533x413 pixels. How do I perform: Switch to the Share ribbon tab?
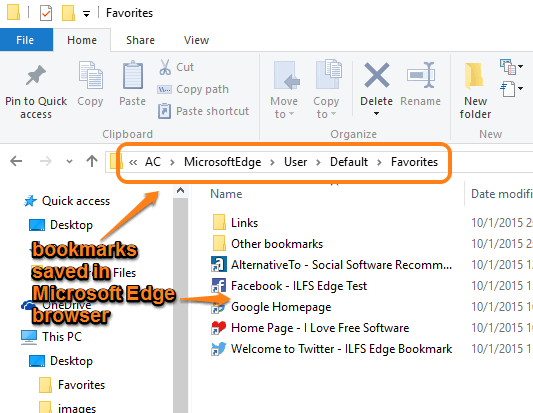point(140,40)
